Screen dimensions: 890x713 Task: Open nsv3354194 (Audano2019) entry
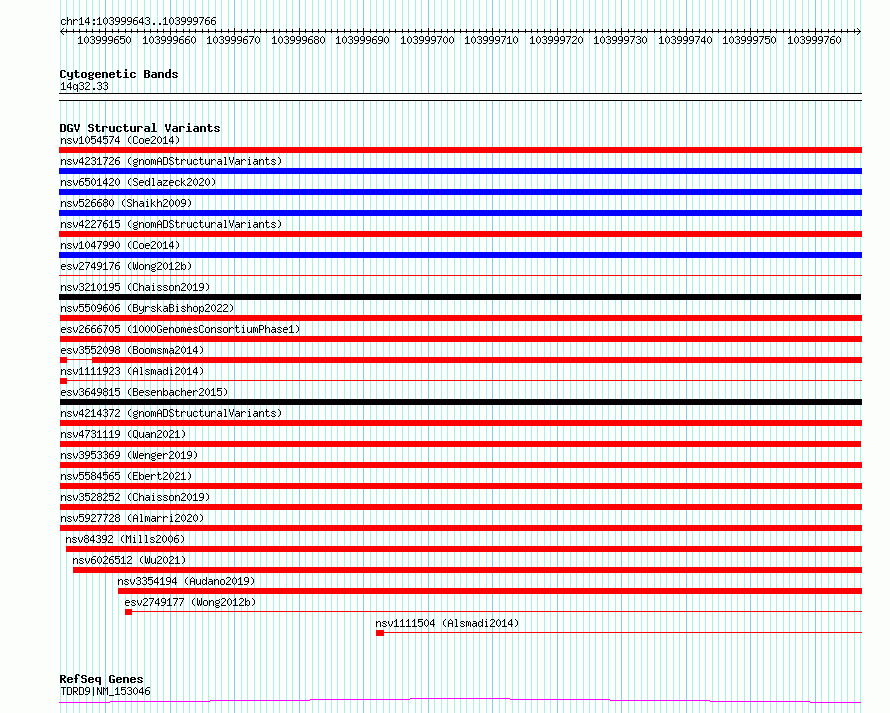(186, 581)
